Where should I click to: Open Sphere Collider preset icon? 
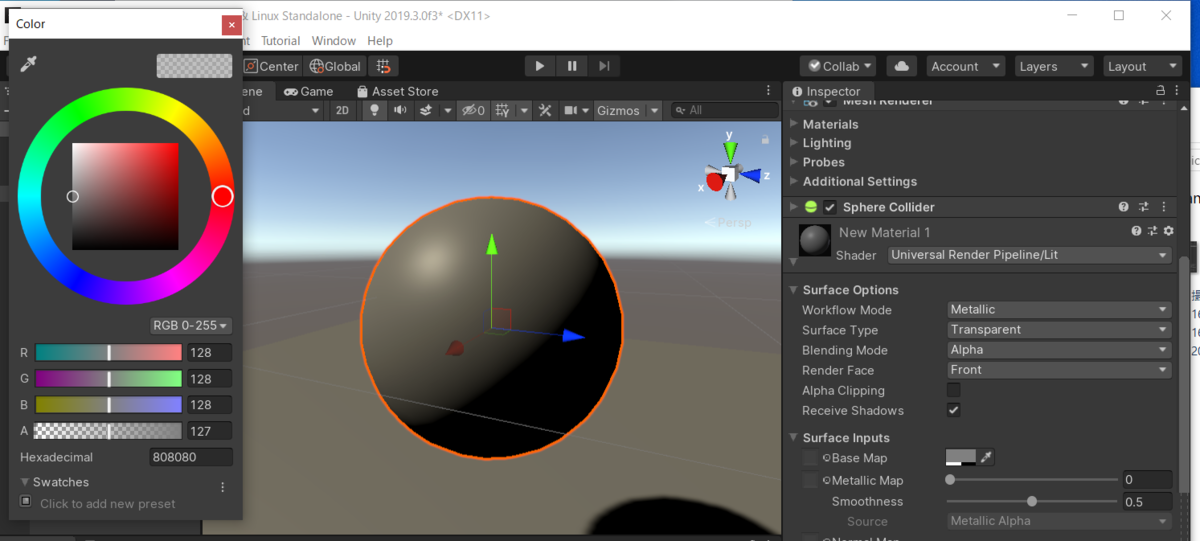[x=1144, y=207]
